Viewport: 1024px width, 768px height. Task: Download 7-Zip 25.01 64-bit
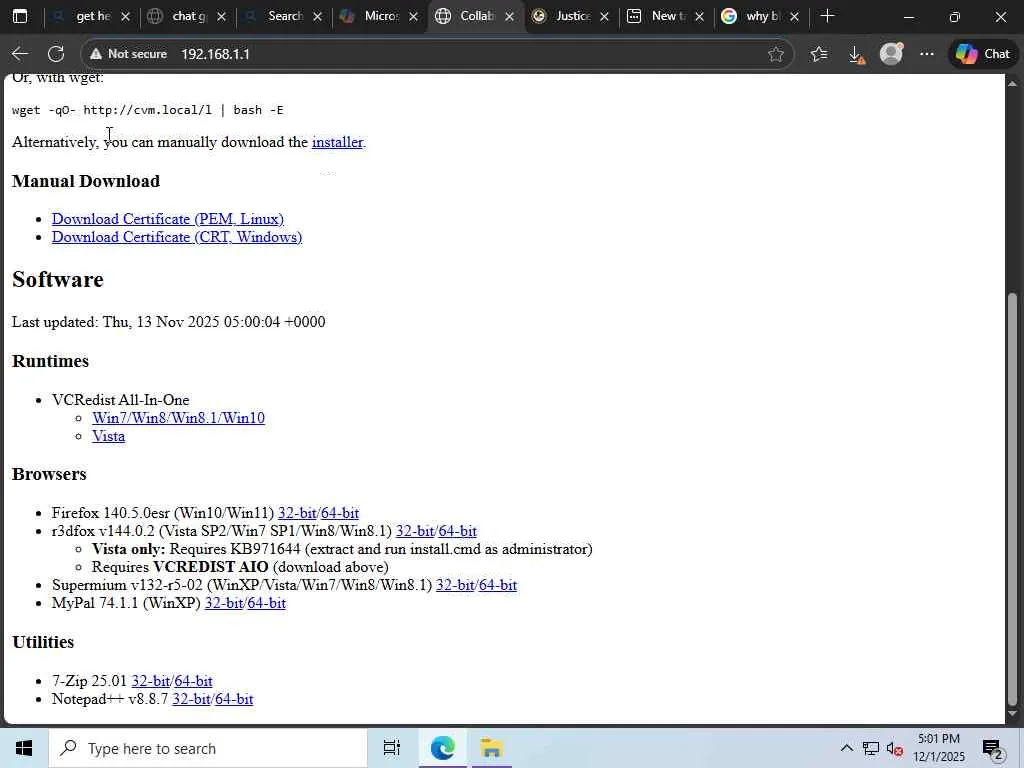(x=193, y=681)
